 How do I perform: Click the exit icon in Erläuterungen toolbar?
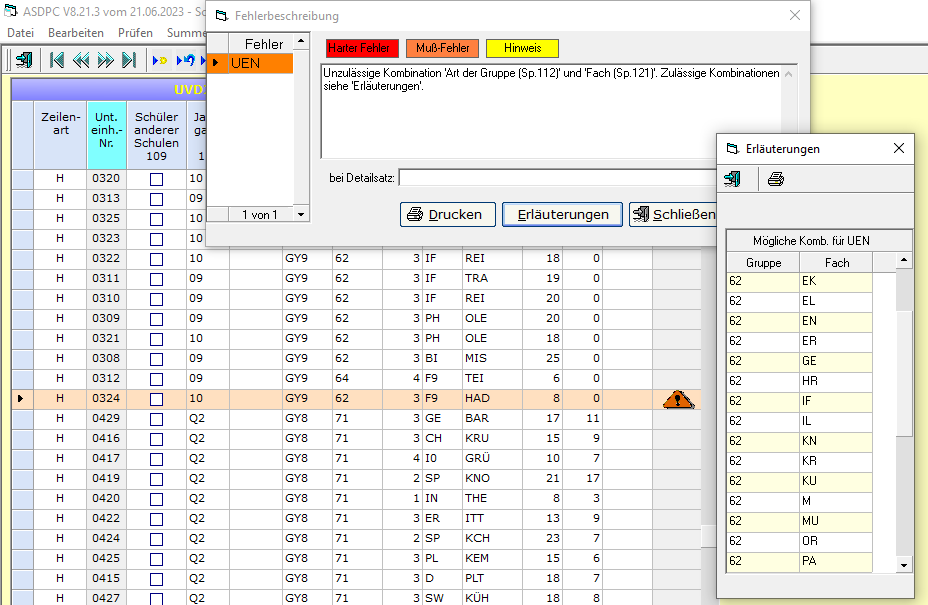[x=733, y=180]
